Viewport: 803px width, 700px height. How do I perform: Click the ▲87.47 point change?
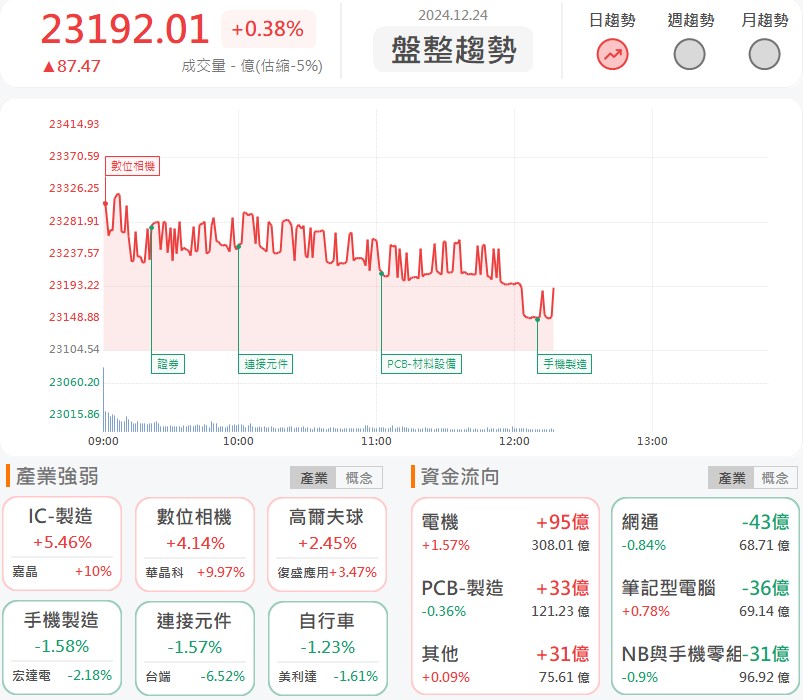click(x=72, y=66)
